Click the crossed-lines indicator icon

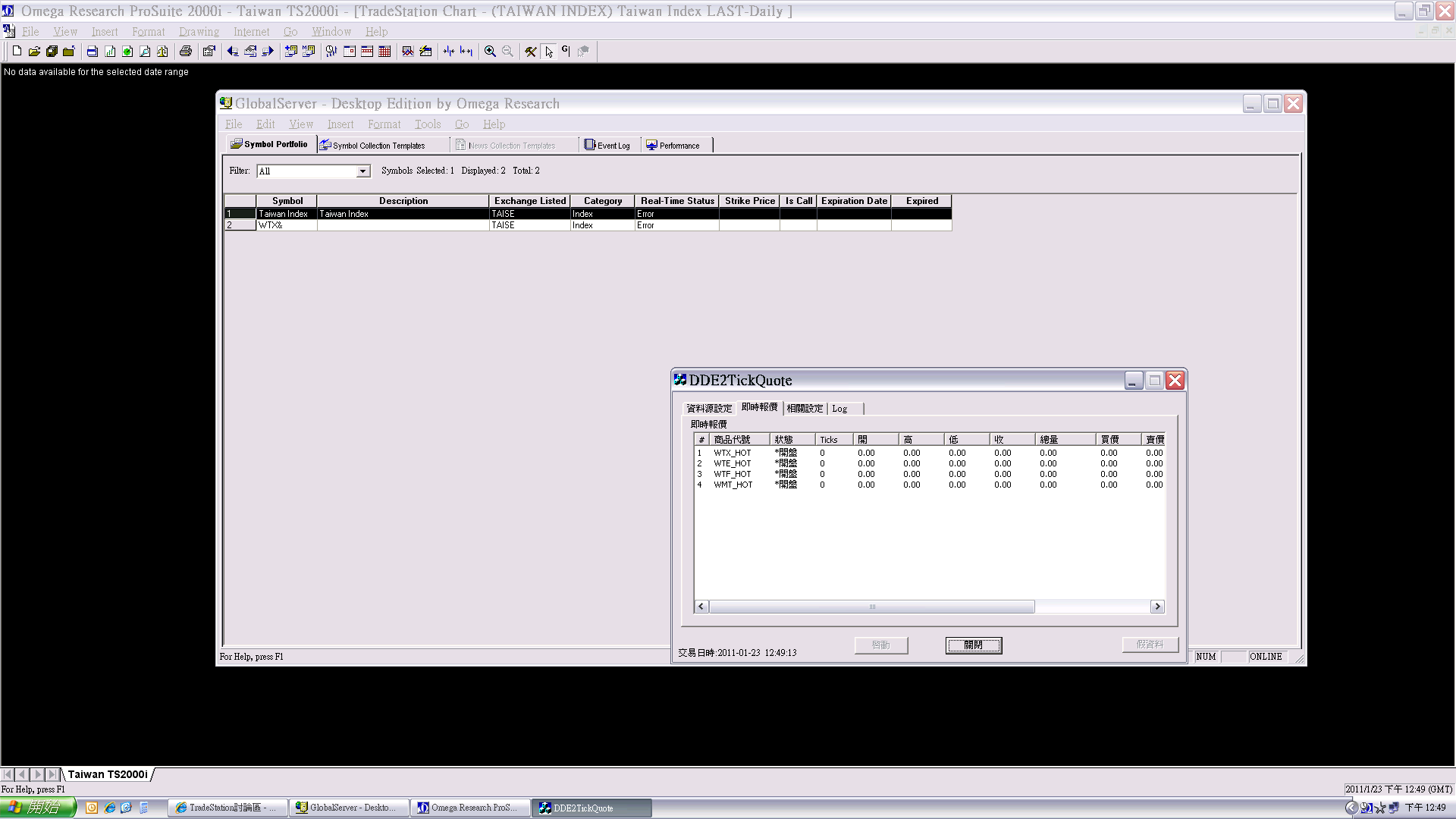[x=408, y=52]
